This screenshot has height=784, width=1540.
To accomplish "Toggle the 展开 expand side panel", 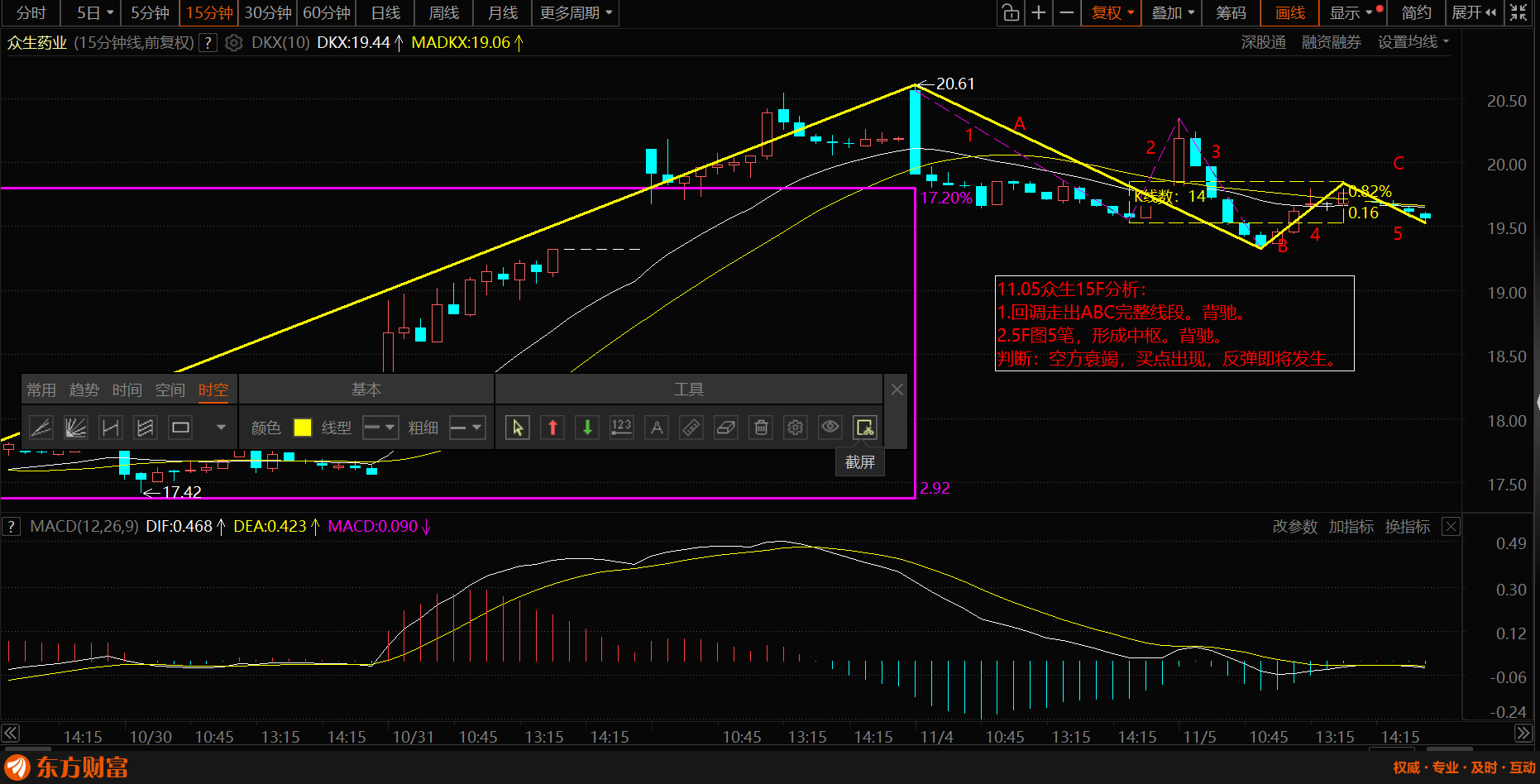I will (1474, 12).
